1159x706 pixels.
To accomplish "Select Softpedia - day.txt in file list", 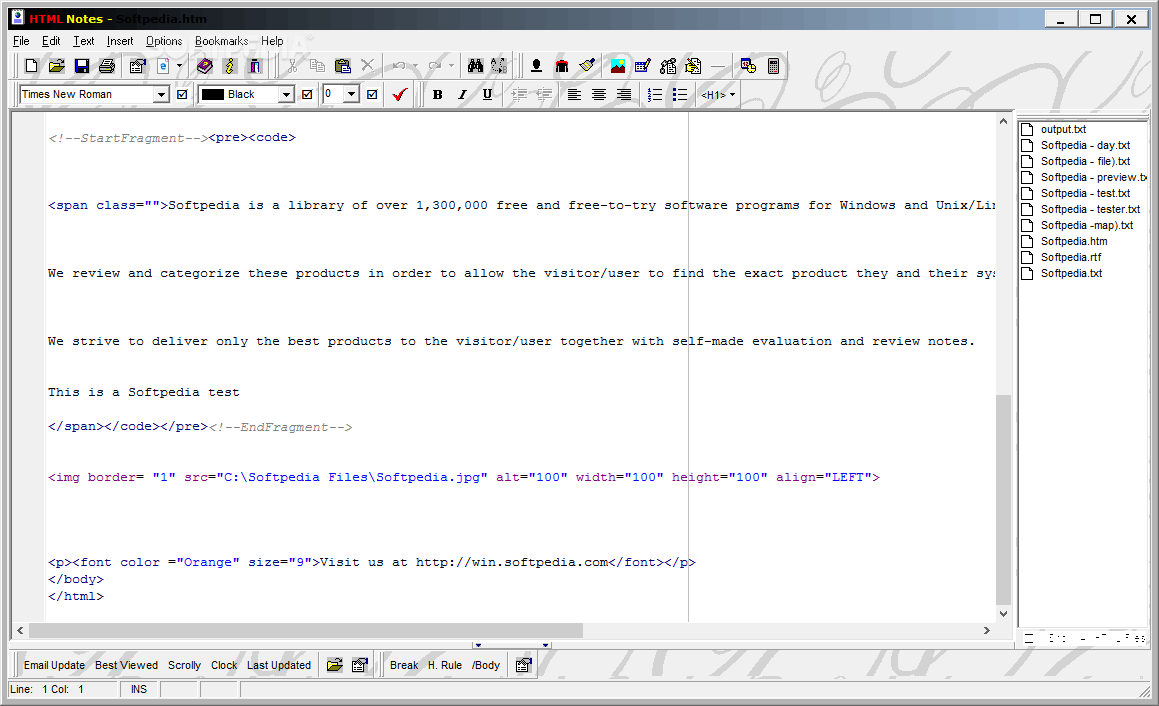I will tap(1085, 146).
